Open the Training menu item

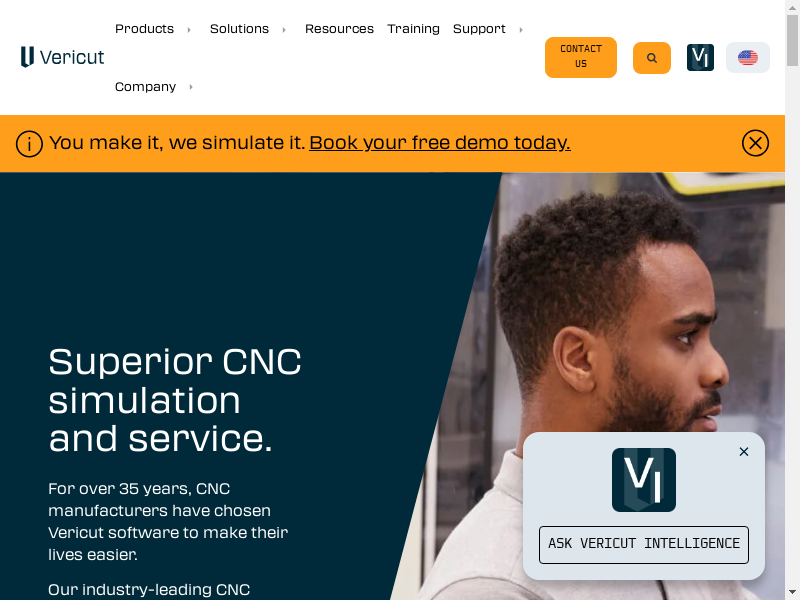point(413,29)
